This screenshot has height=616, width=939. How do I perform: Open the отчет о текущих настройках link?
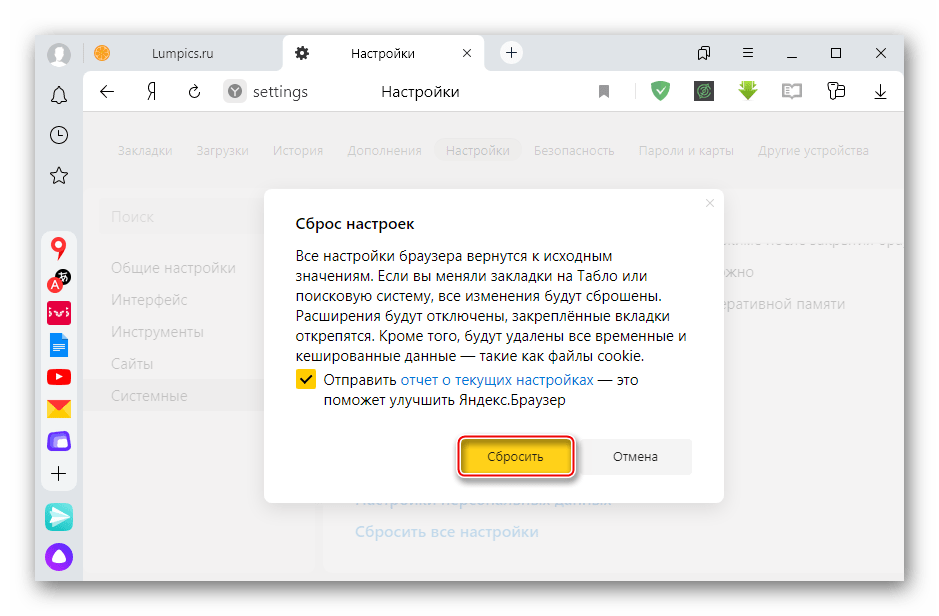point(497,380)
